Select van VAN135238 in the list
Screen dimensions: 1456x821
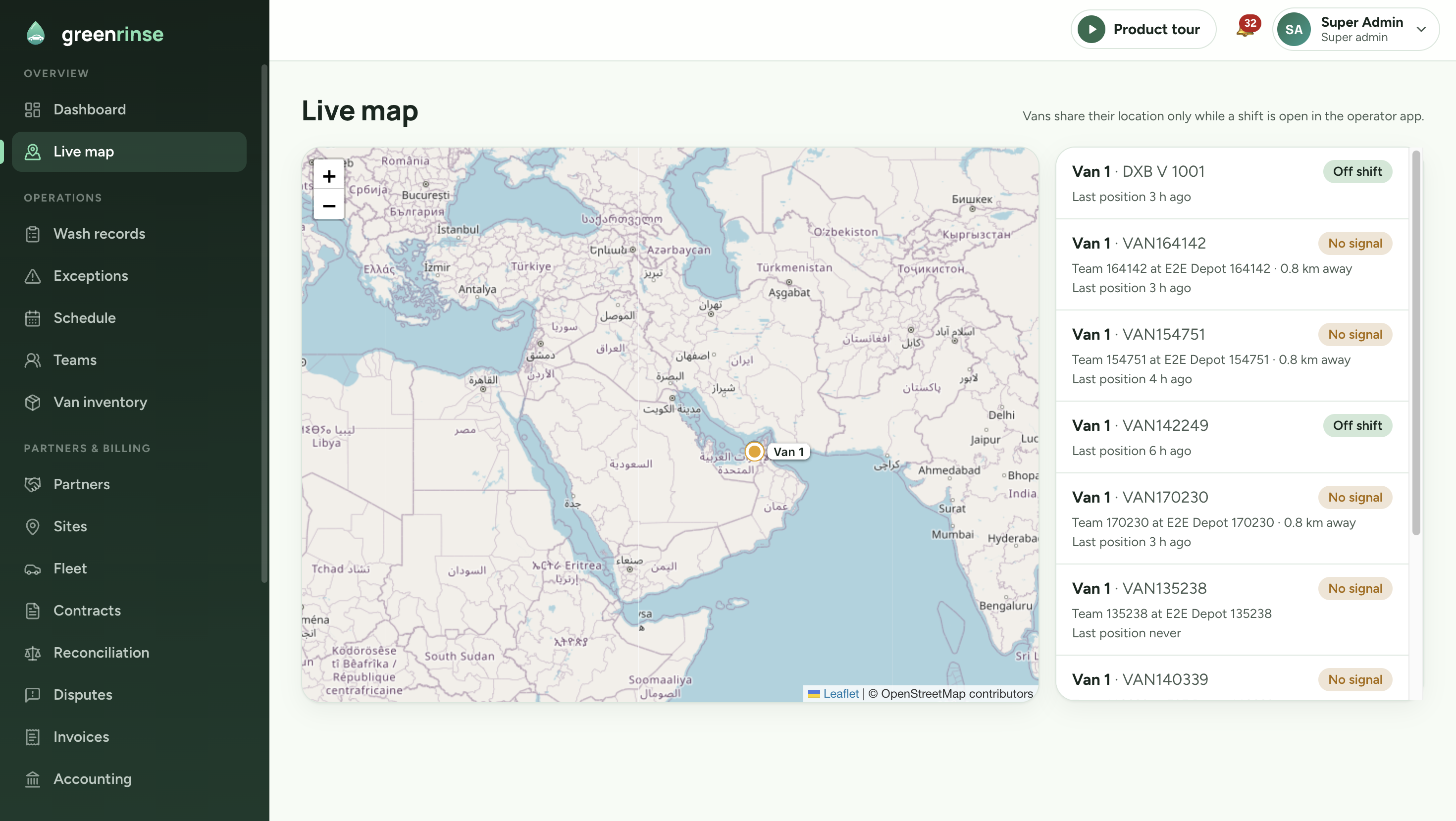(x=1232, y=610)
